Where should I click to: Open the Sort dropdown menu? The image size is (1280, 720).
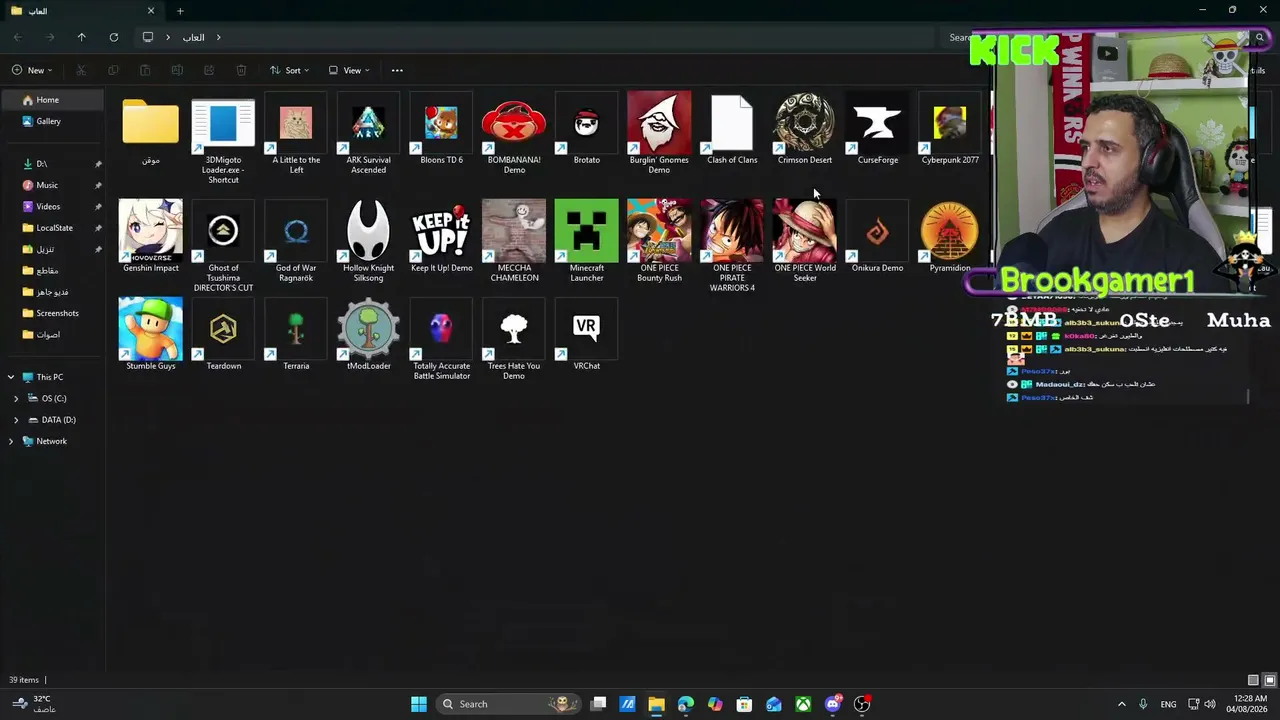click(x=290, y=70)
